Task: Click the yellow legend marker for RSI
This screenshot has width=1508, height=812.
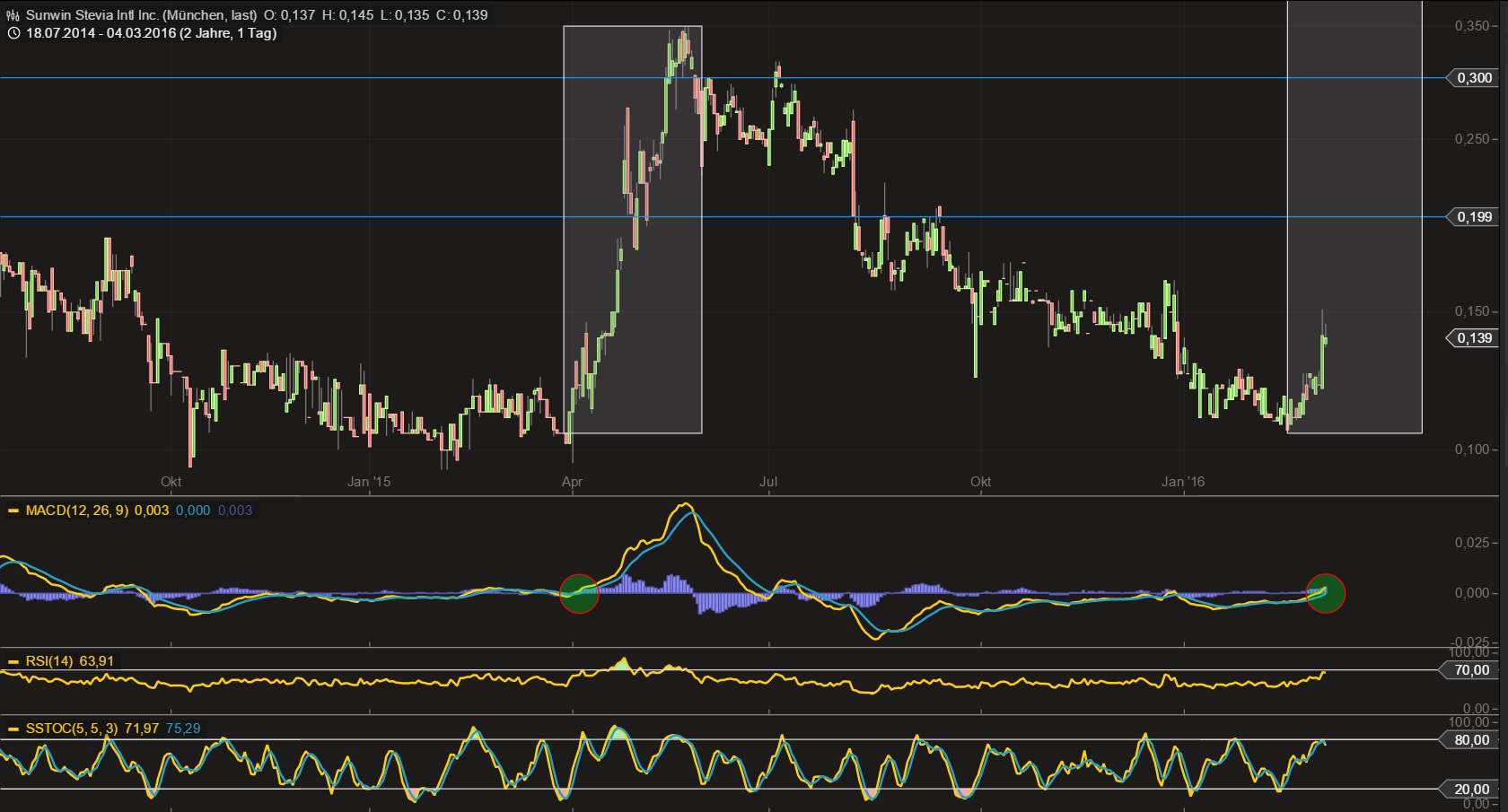Action: coord(13,661)
